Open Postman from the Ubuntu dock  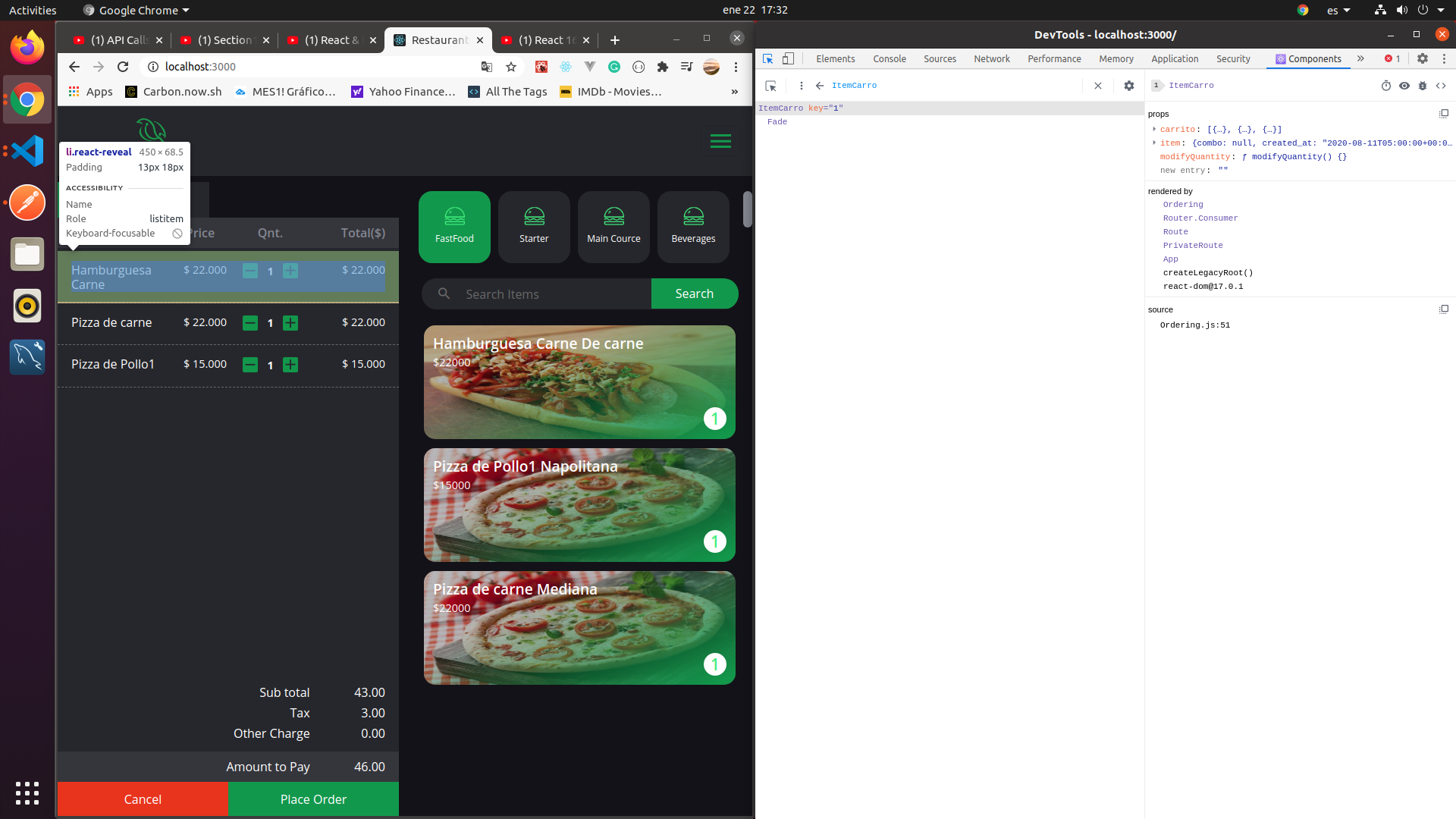tap(27, 202)
